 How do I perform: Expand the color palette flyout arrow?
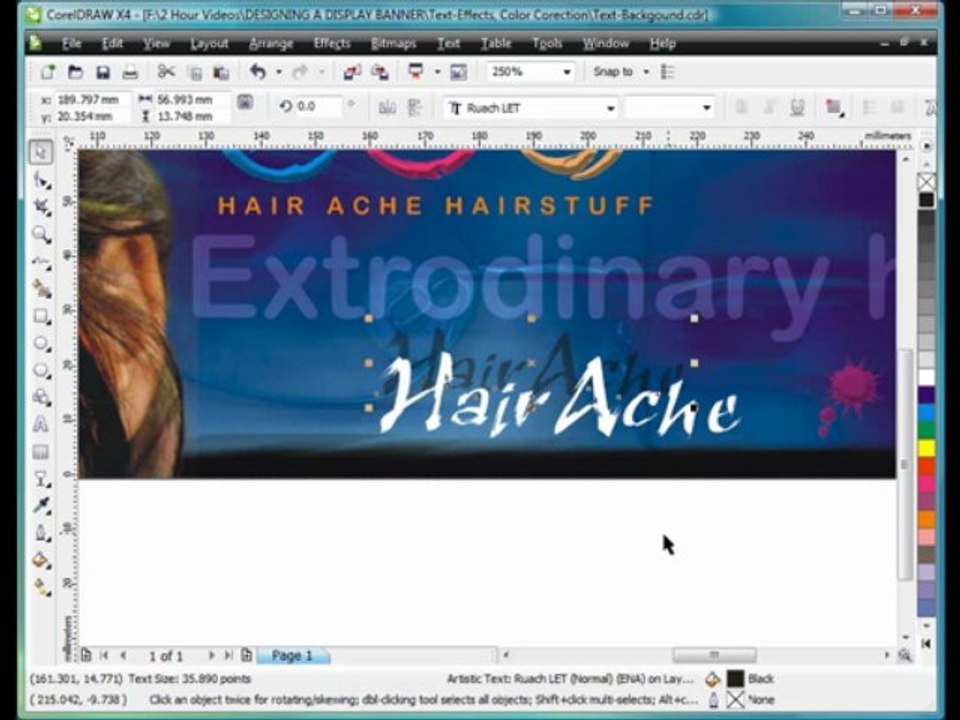tap(926, 643)
